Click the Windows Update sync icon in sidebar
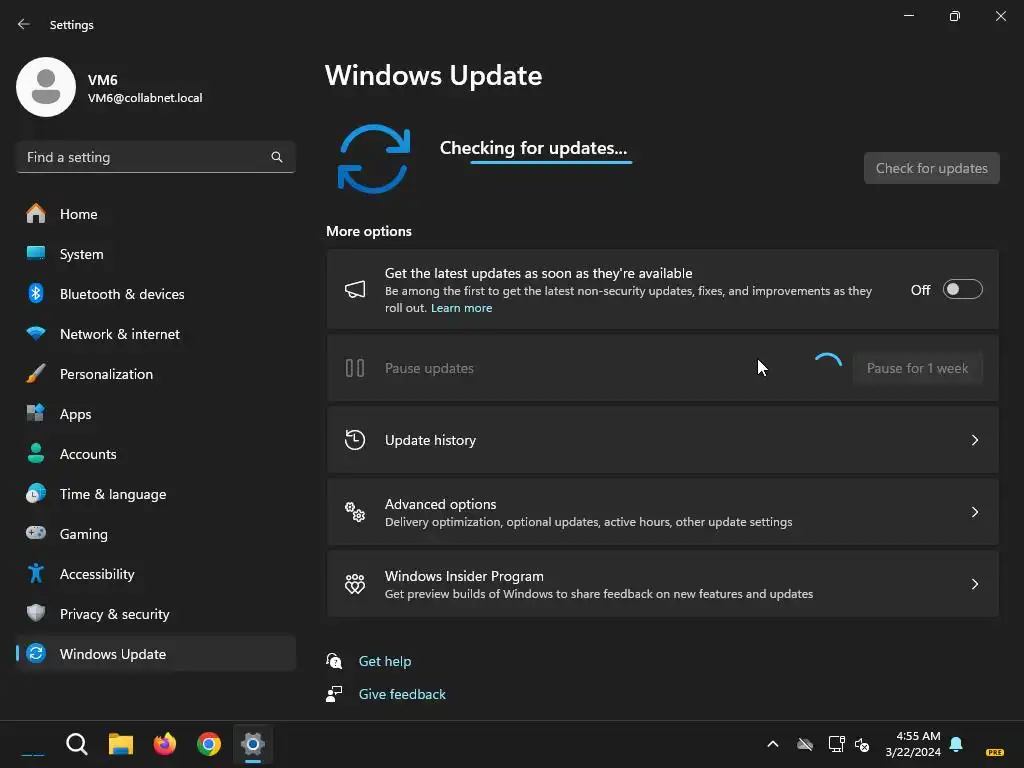This screenshot has height=768, width=1024. 36,653
